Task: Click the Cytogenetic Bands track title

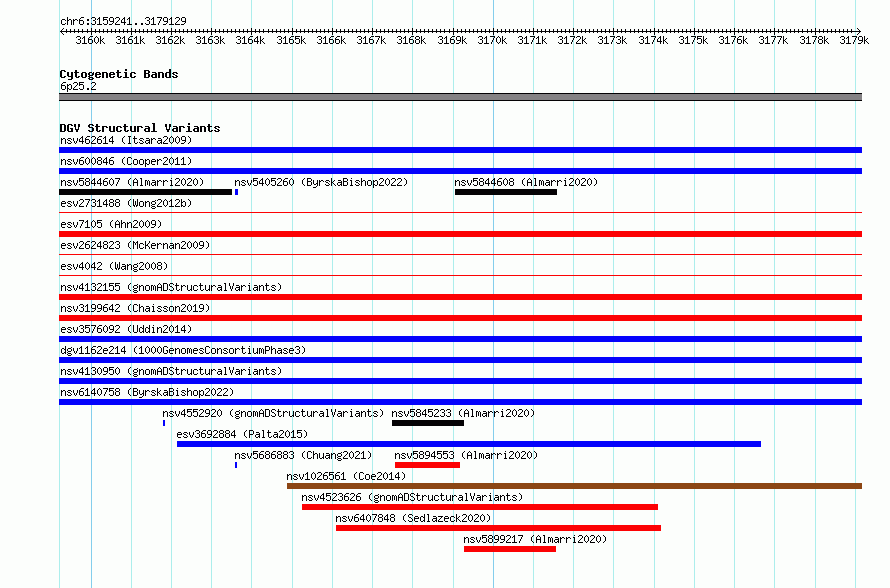Action: (x=119, y=74)
